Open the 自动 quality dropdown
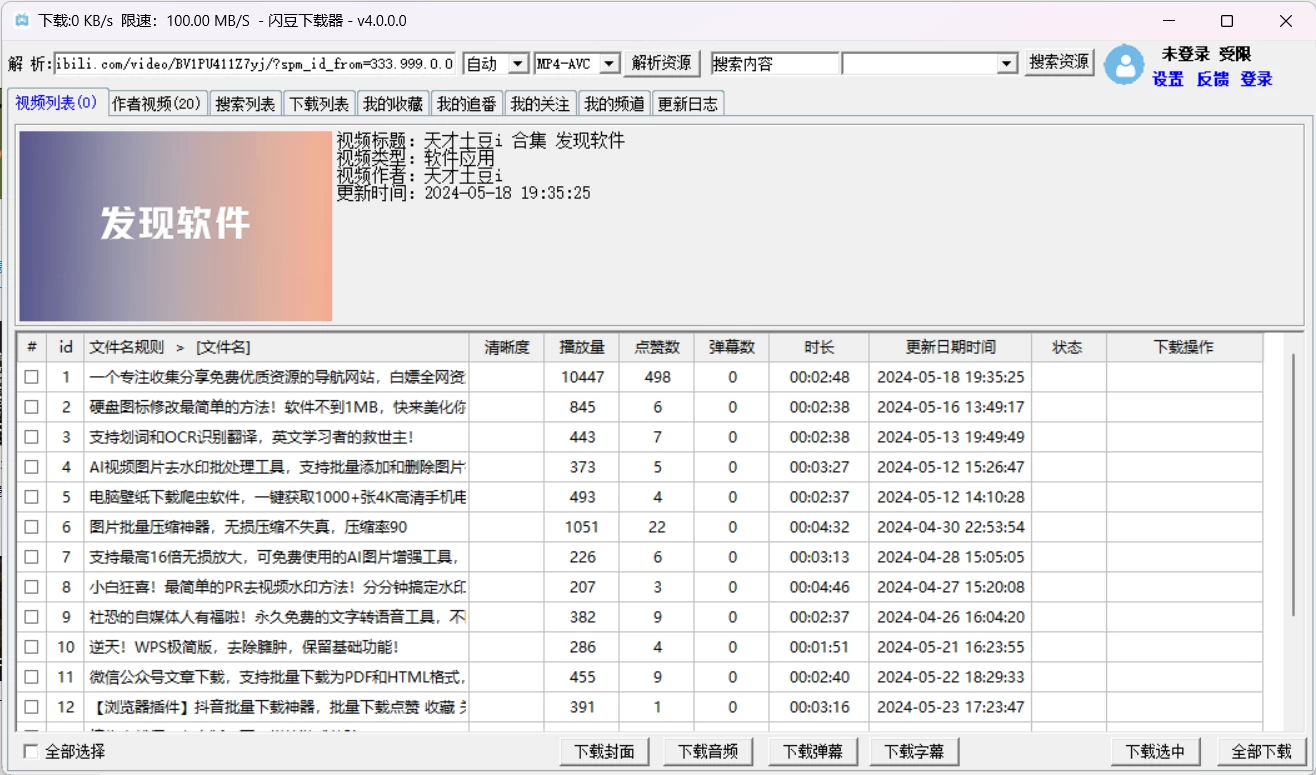Viewport: 1316px width, 775px height. click(x=518, y=64)
